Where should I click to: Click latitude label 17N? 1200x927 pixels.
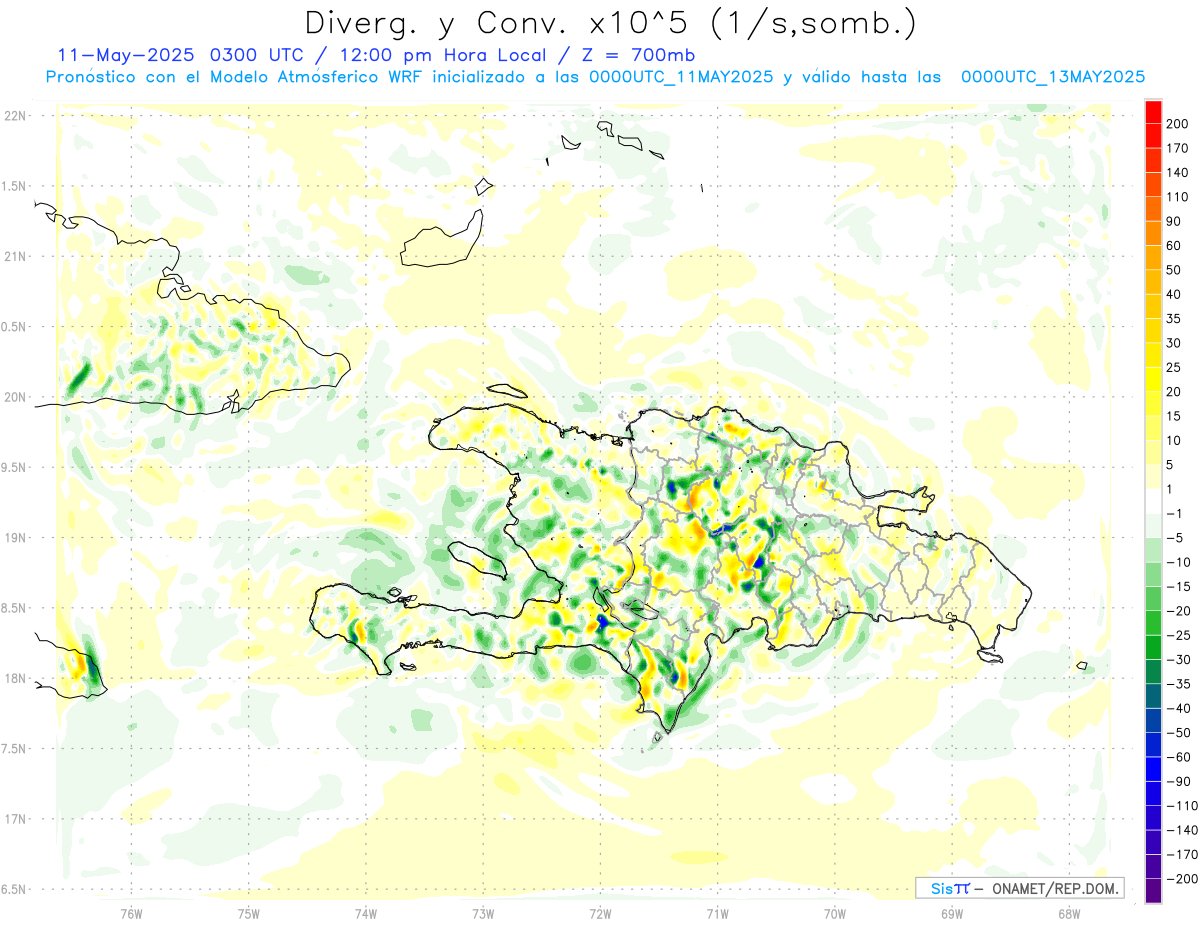15,819
